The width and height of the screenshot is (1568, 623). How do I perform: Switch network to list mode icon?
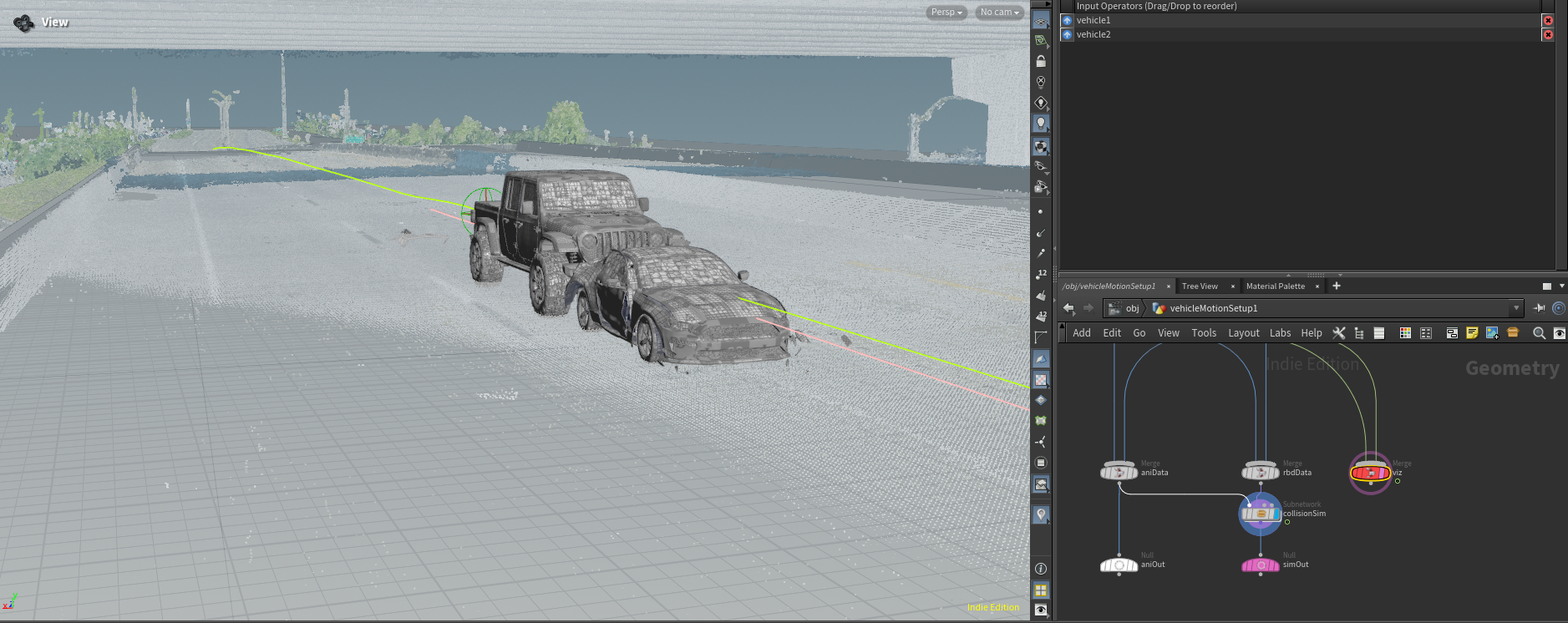tap(1379, 332)
